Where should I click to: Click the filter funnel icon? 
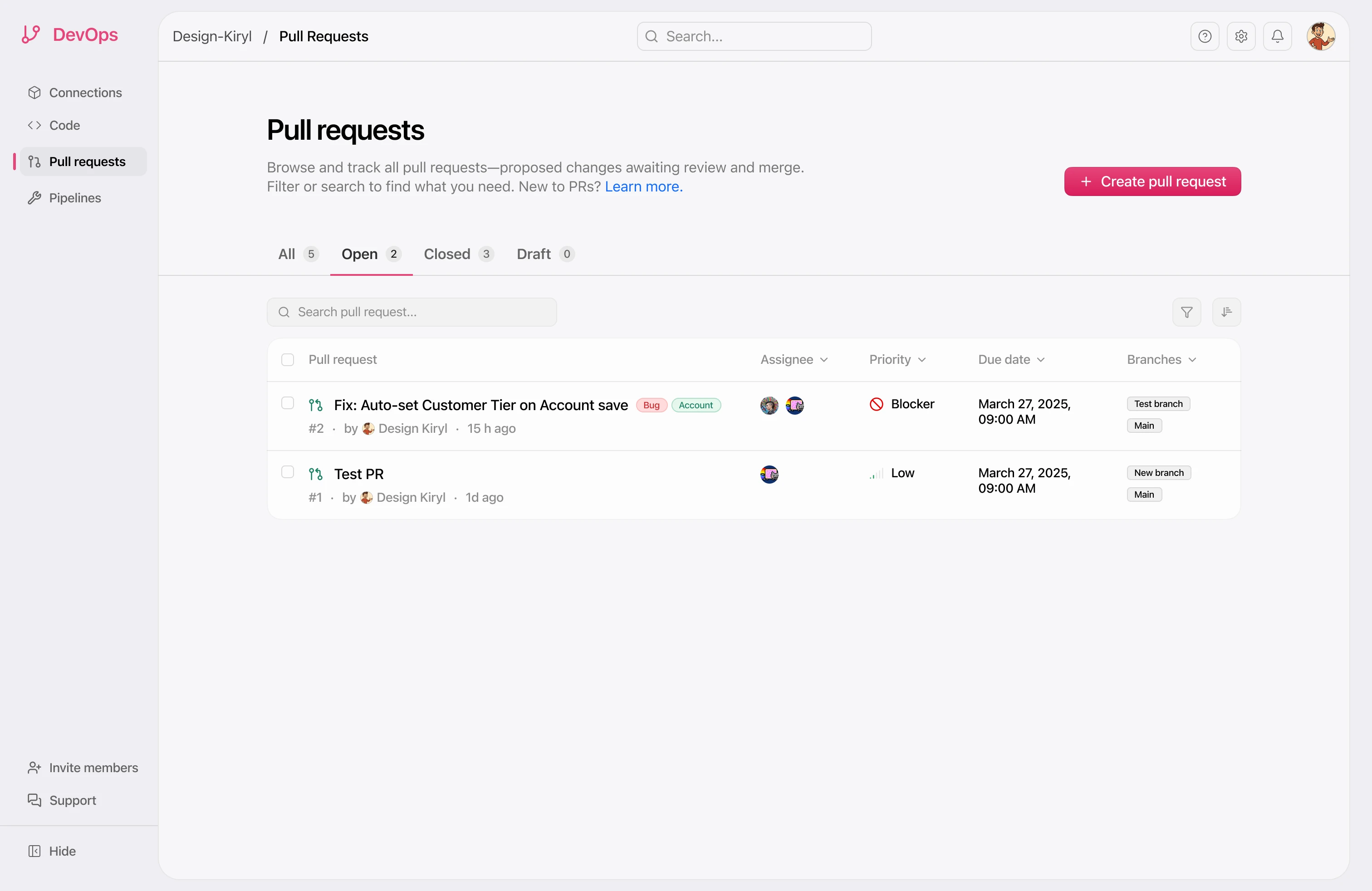(1186, 312)
